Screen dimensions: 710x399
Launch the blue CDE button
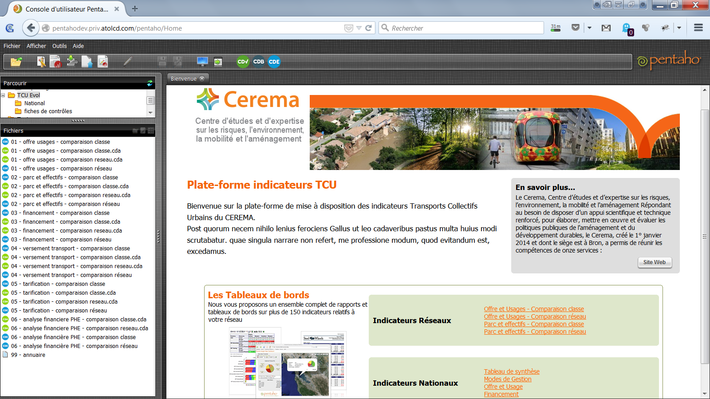(274, 62)
